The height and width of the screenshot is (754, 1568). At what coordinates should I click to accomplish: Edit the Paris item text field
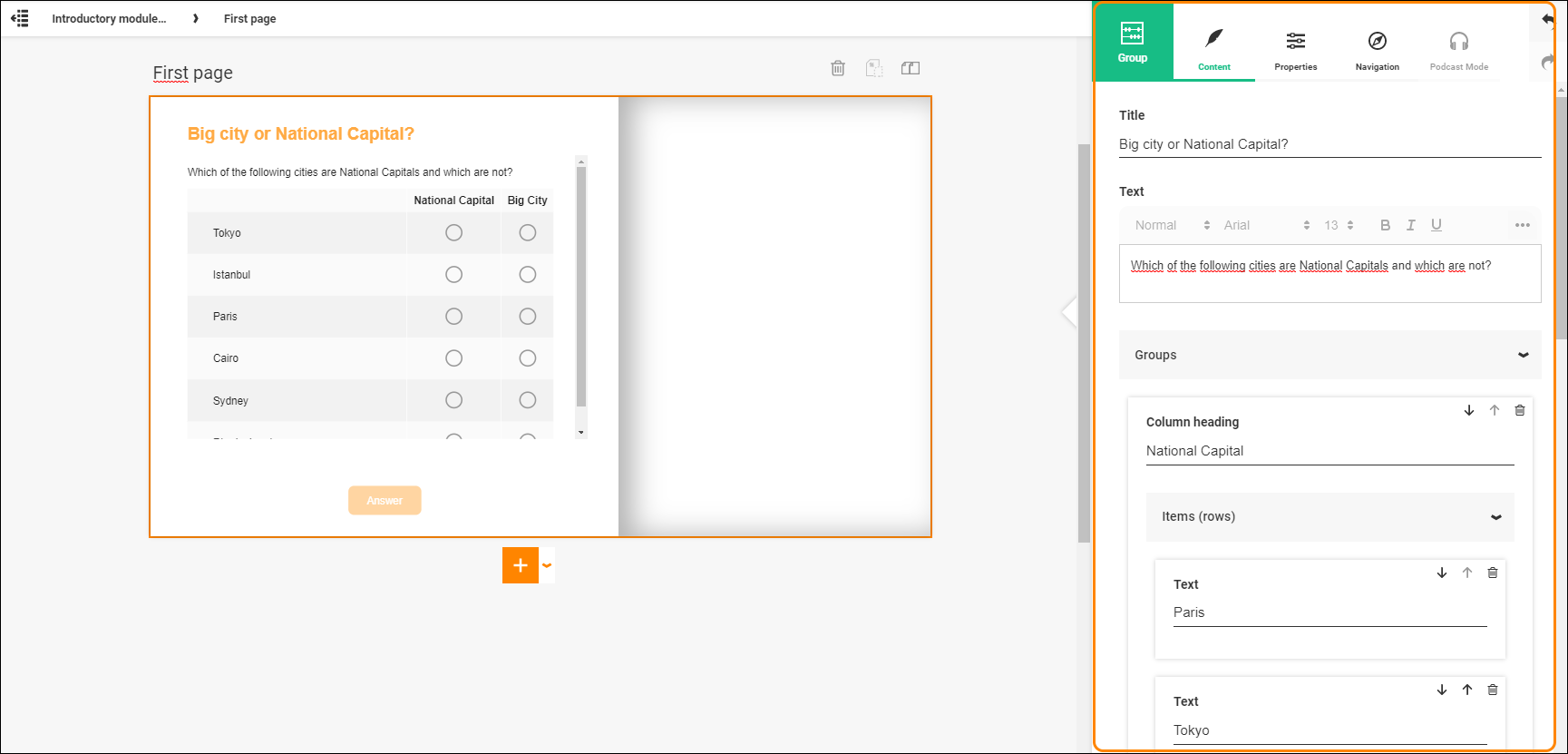pyautogui.click(x=1330, y=612)
